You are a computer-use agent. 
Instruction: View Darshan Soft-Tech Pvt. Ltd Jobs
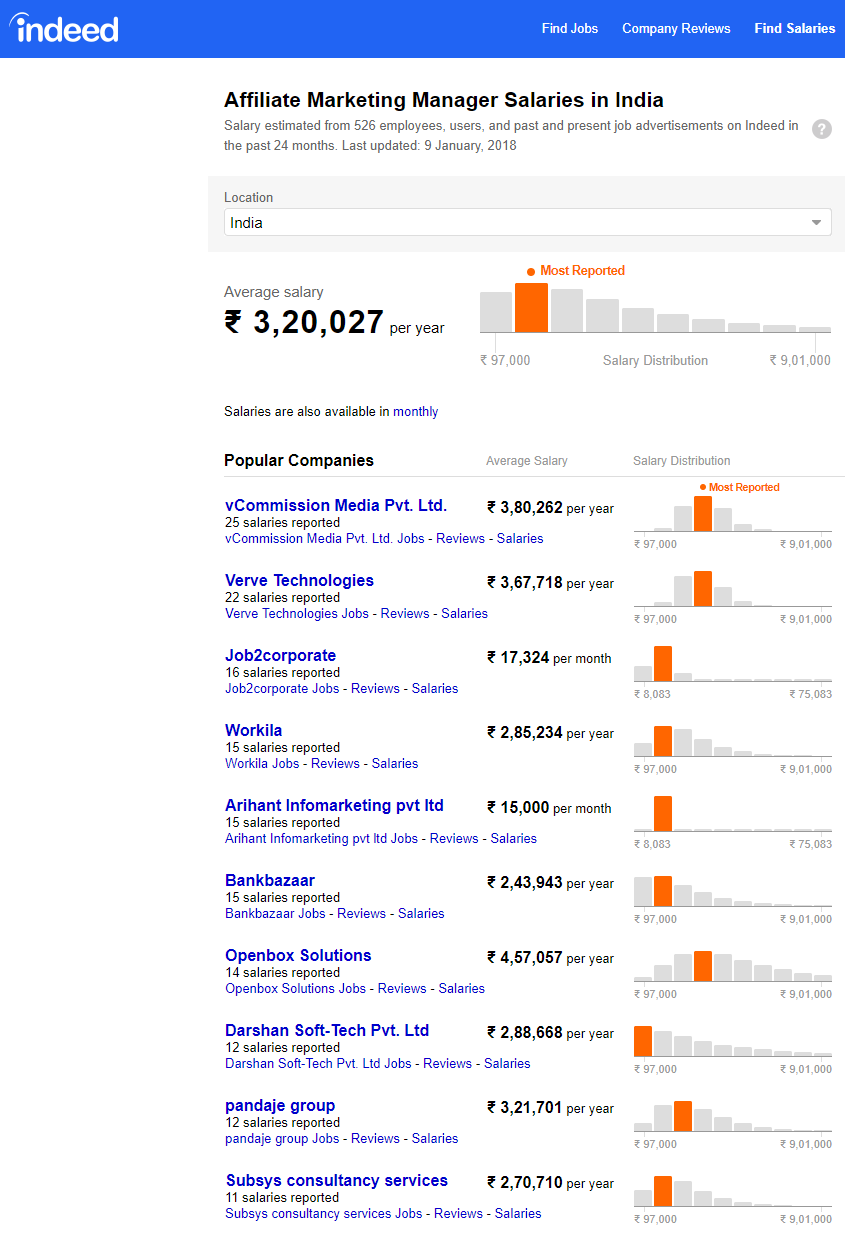coord(318,1063)
